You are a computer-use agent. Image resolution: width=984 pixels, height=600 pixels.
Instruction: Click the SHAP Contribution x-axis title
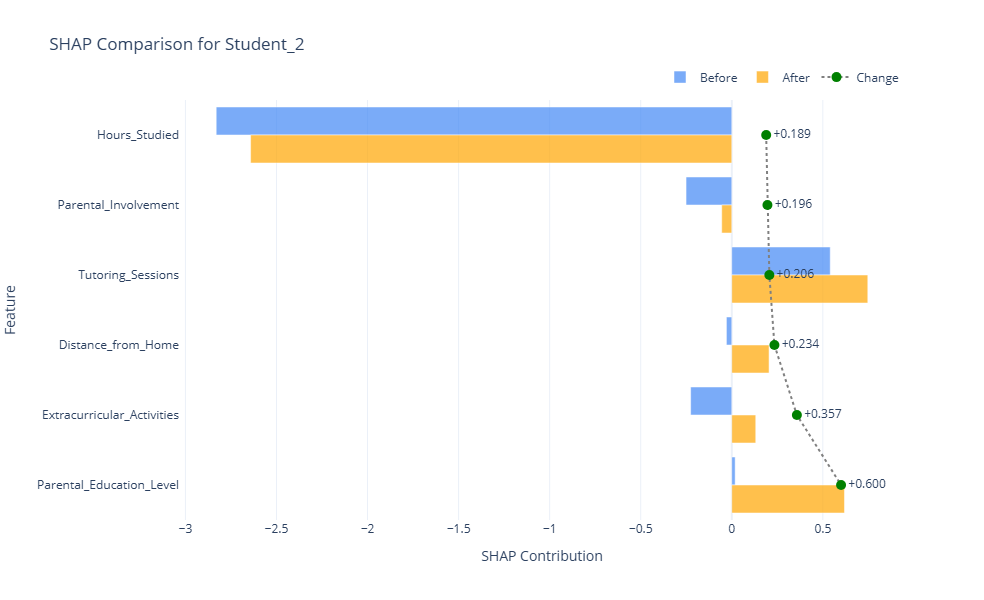(x=541, y=556)
